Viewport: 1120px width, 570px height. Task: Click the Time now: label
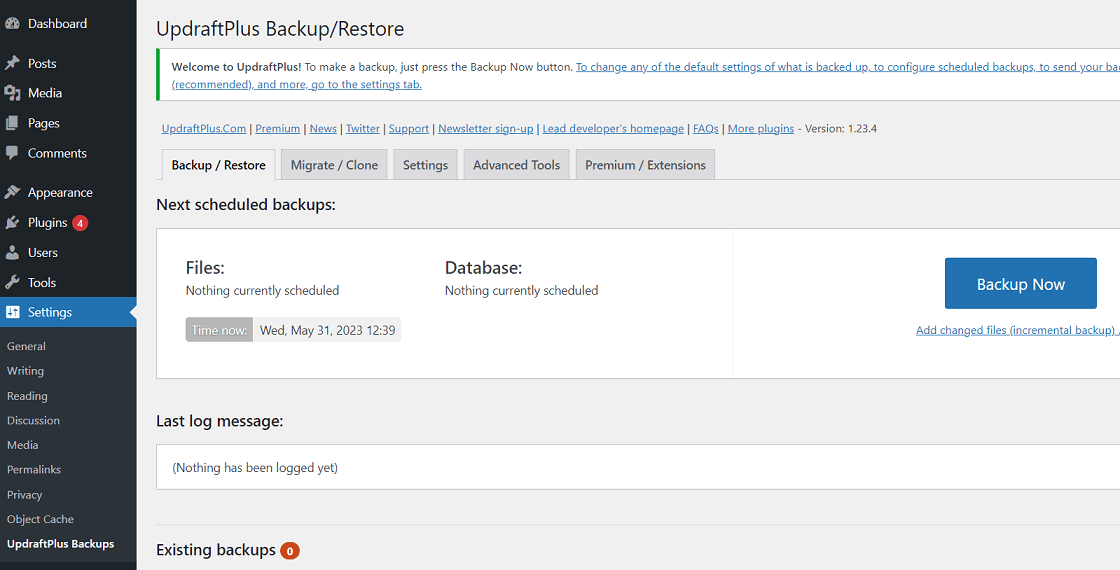(x=219, y=330)
